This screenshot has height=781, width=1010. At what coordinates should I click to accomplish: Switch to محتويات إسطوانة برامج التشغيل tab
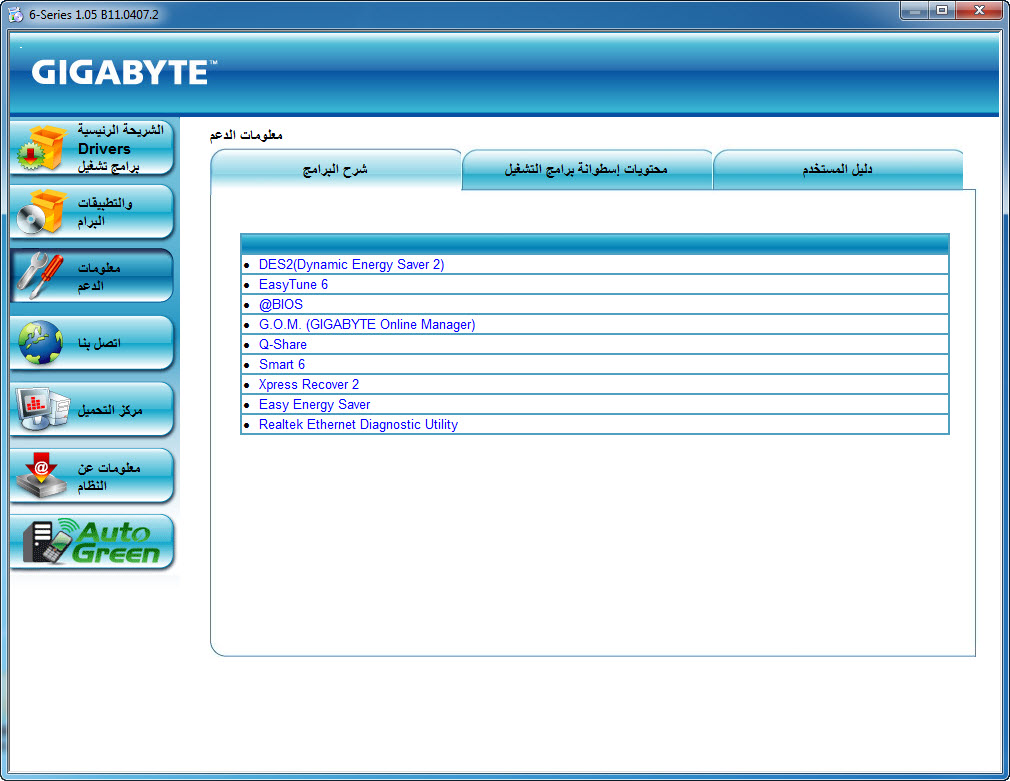click(x=586, y=169)
